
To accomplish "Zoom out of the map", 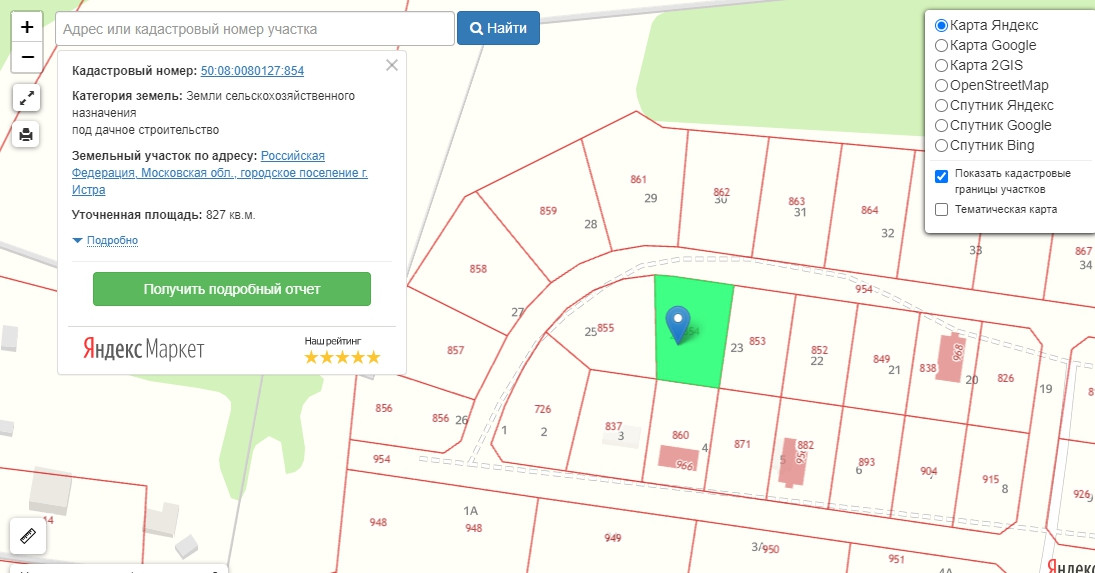I will click(27, 57).
